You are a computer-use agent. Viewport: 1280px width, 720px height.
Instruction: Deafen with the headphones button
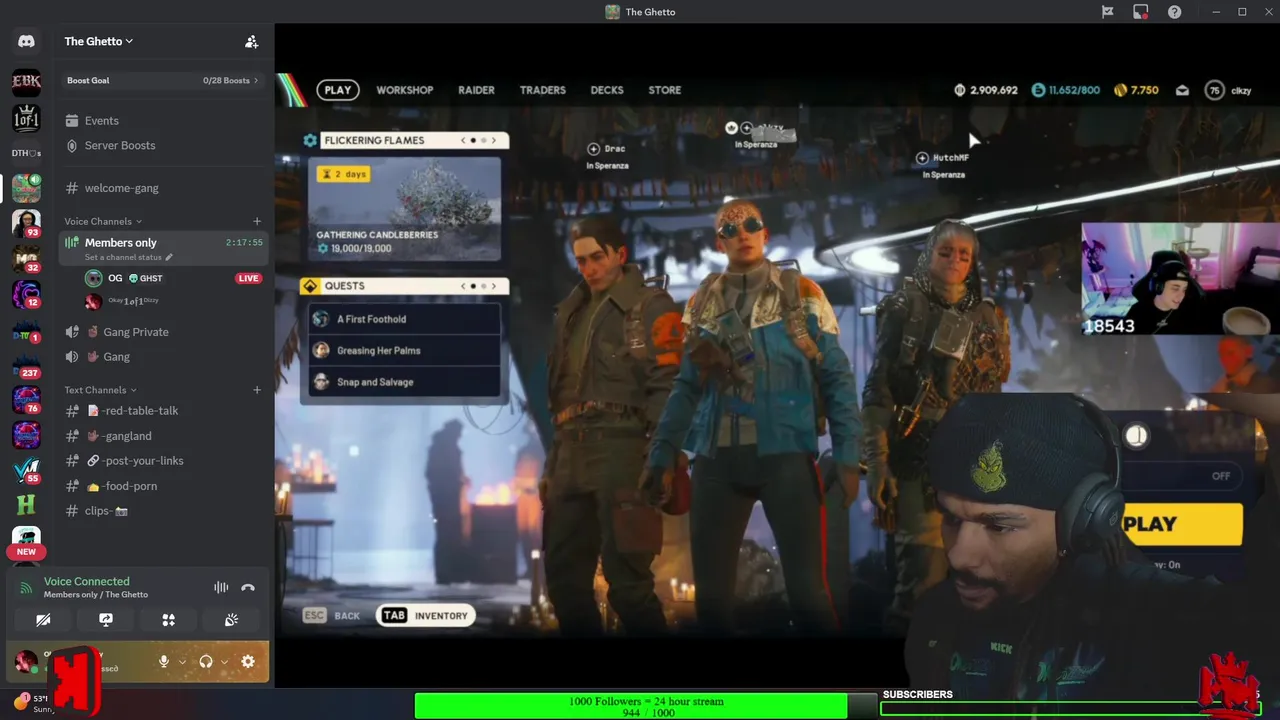coord(205,661)
